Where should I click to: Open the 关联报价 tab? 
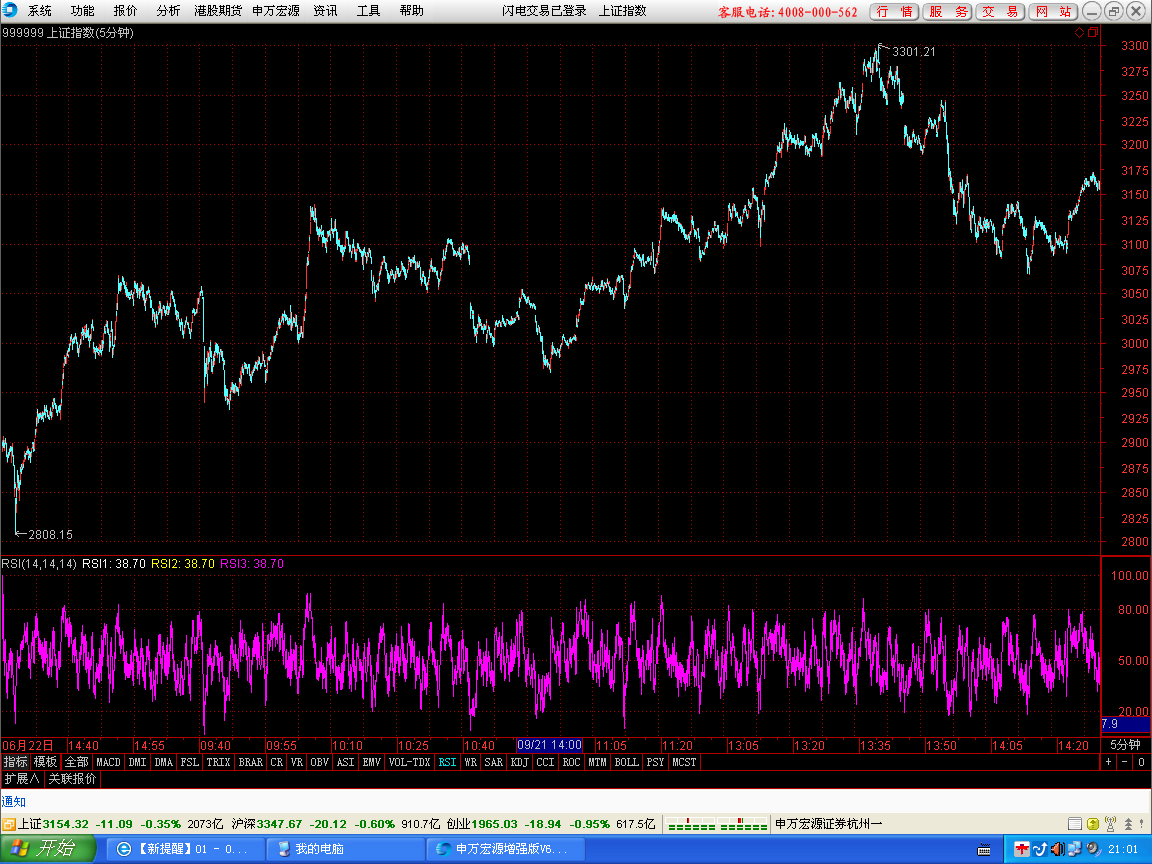point(72,778)
